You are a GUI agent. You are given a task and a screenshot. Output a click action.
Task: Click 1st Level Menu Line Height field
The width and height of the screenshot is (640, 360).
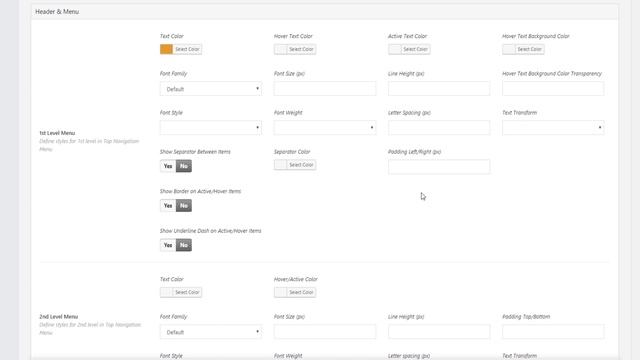coord(439,89)
